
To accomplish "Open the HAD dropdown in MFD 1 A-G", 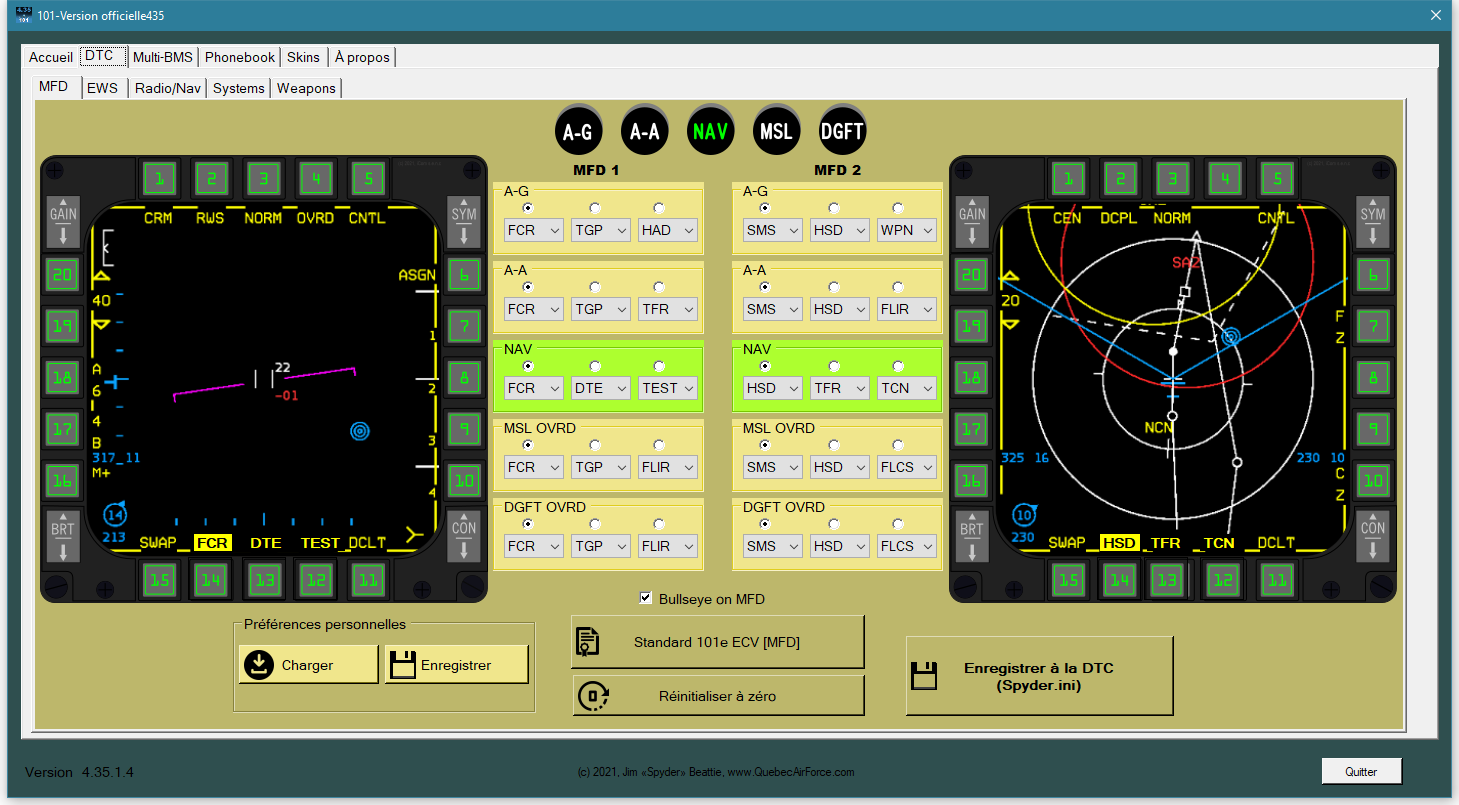I will coord(668,230).
